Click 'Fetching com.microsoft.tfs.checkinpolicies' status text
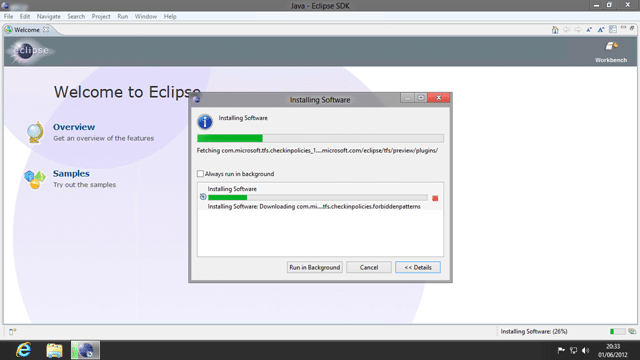 [317, 150]
